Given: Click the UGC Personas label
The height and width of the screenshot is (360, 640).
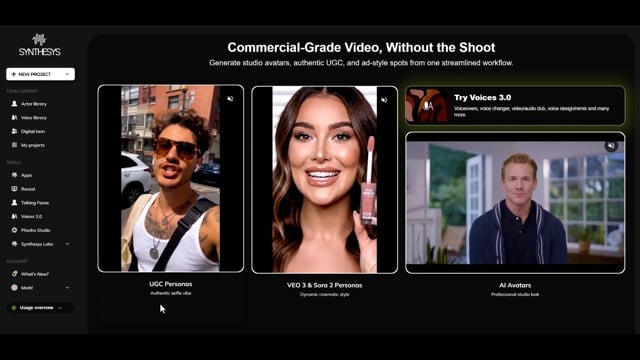Looking at the screenshot, I should (171, 284).
